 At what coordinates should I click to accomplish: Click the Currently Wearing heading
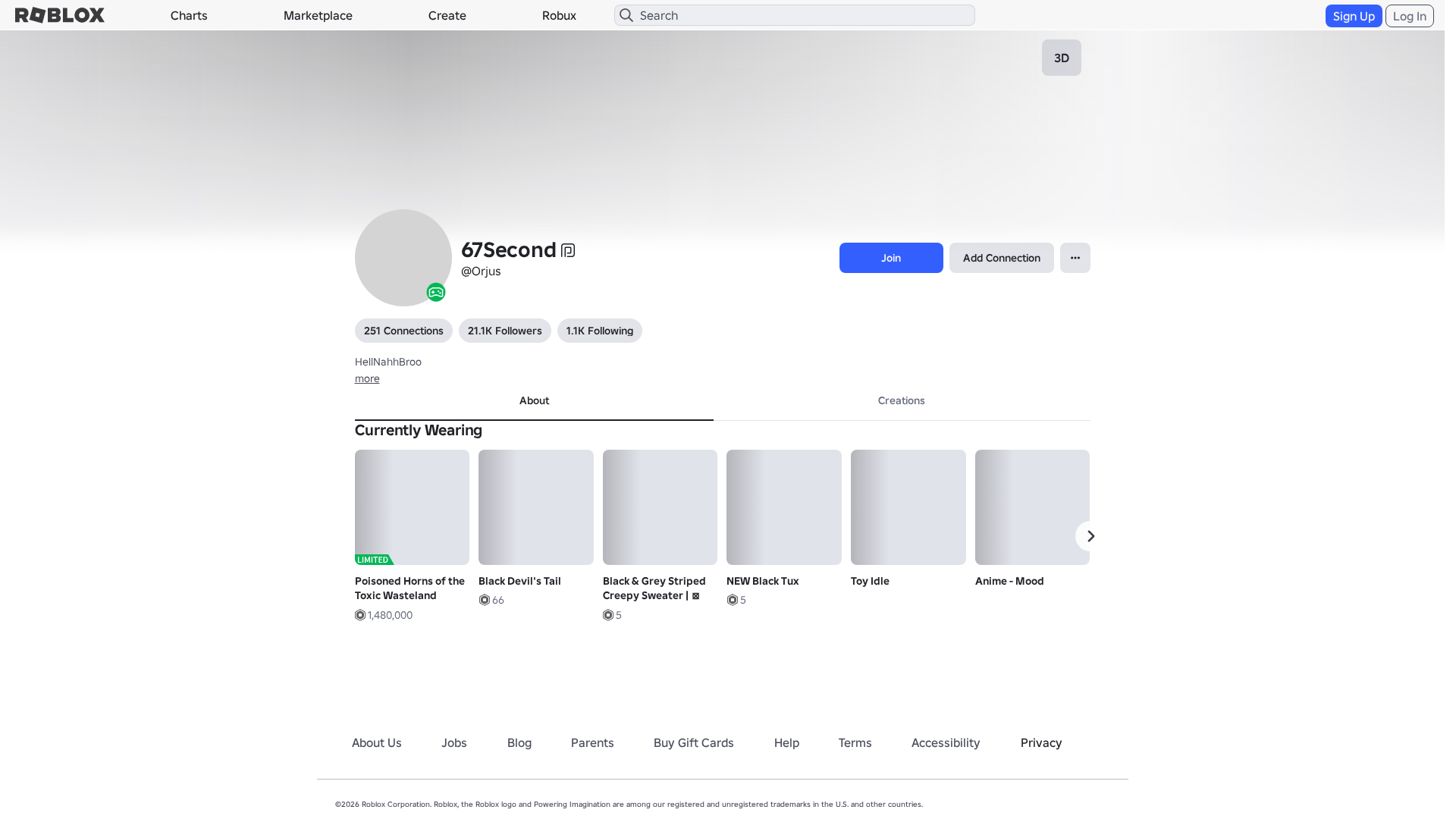(419, 430)
